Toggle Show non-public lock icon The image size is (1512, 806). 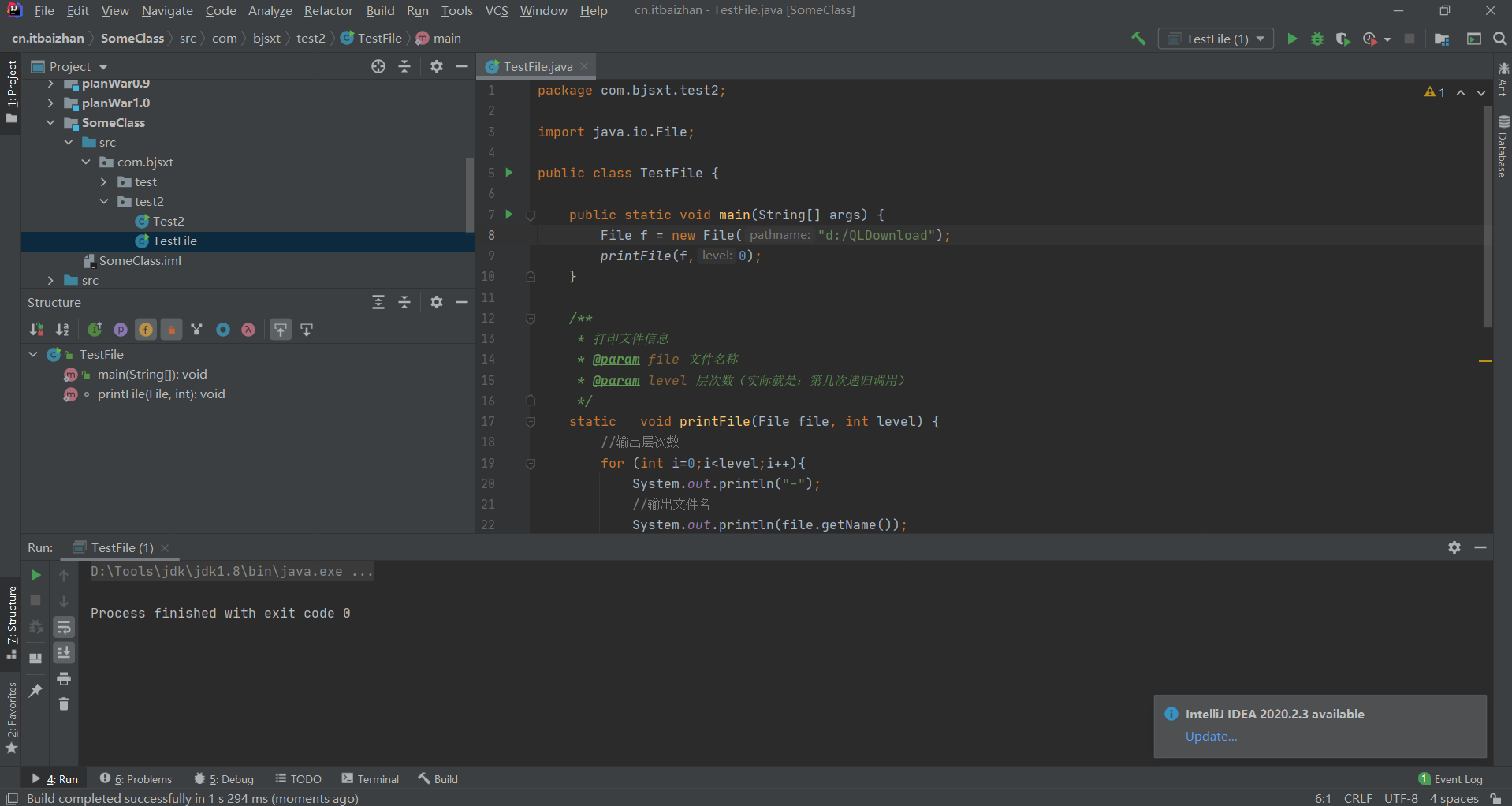(171, 330)
